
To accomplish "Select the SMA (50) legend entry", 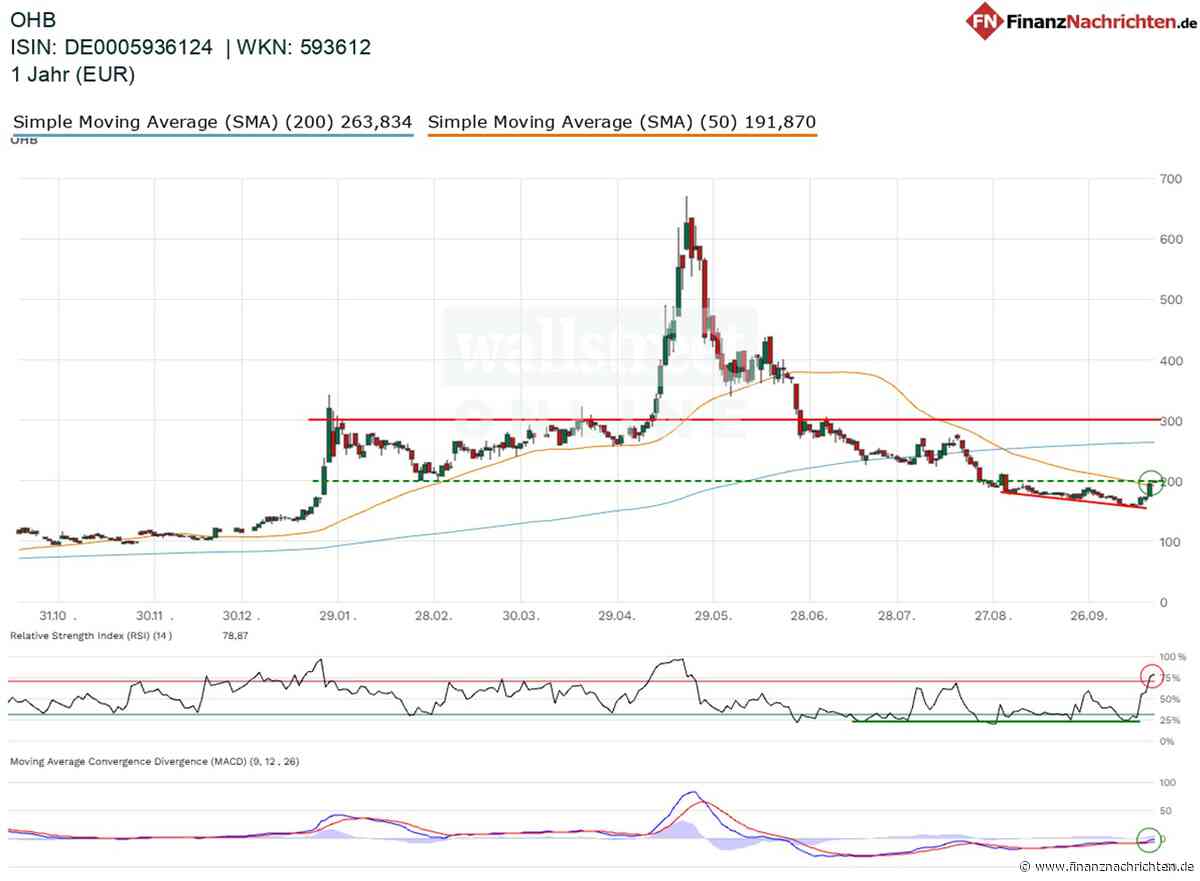I will click(622, 123).
